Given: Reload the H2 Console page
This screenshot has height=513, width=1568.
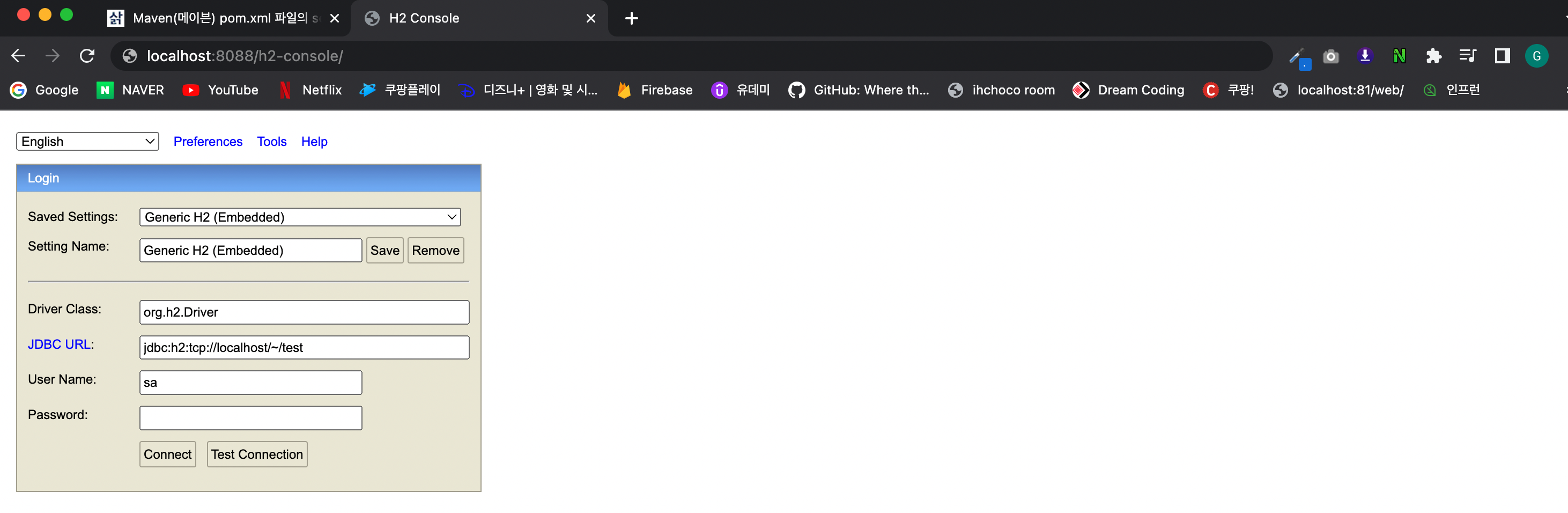Looking at the screenshot, I should [x=87, y=56].
